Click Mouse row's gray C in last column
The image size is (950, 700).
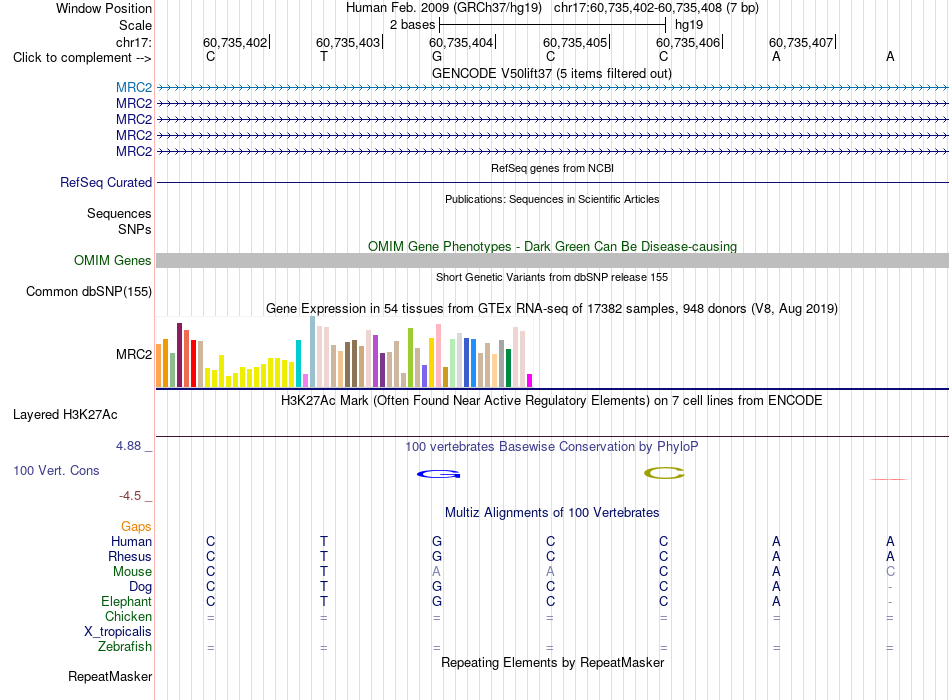pyautogui.click(x=890, y=572)
